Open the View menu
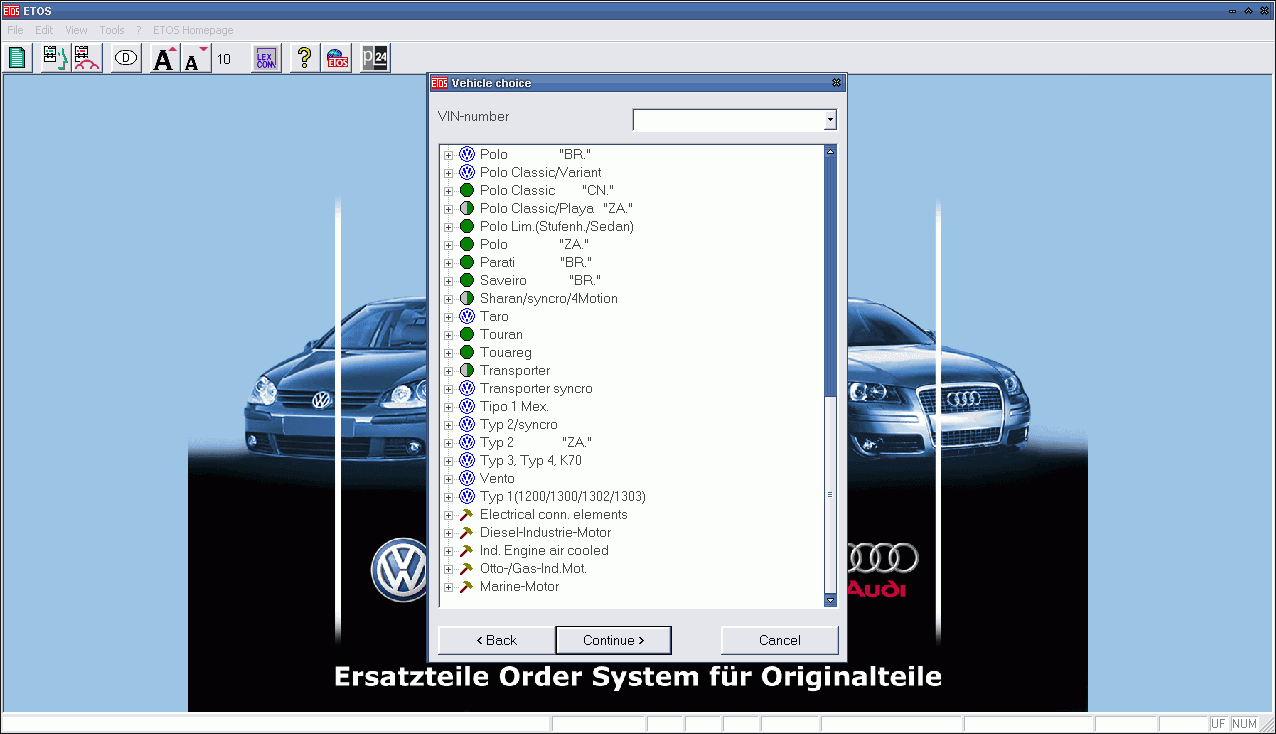 pyautogui.click(x=76, y=30)
